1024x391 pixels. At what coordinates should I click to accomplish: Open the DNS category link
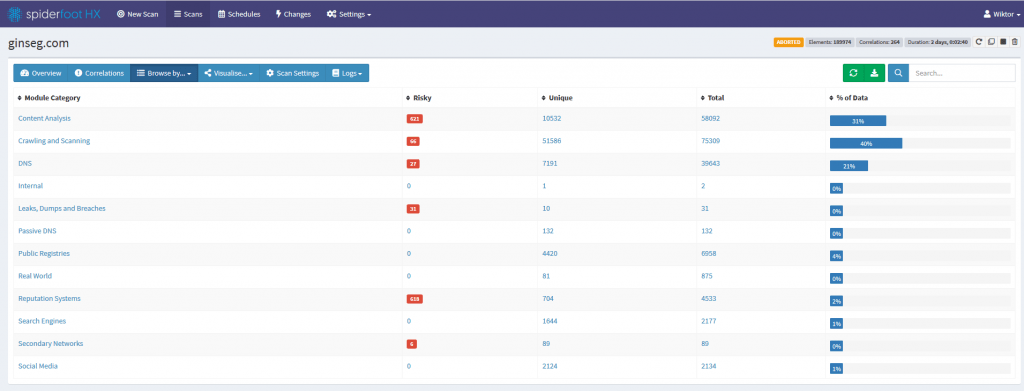coord(25,163)
